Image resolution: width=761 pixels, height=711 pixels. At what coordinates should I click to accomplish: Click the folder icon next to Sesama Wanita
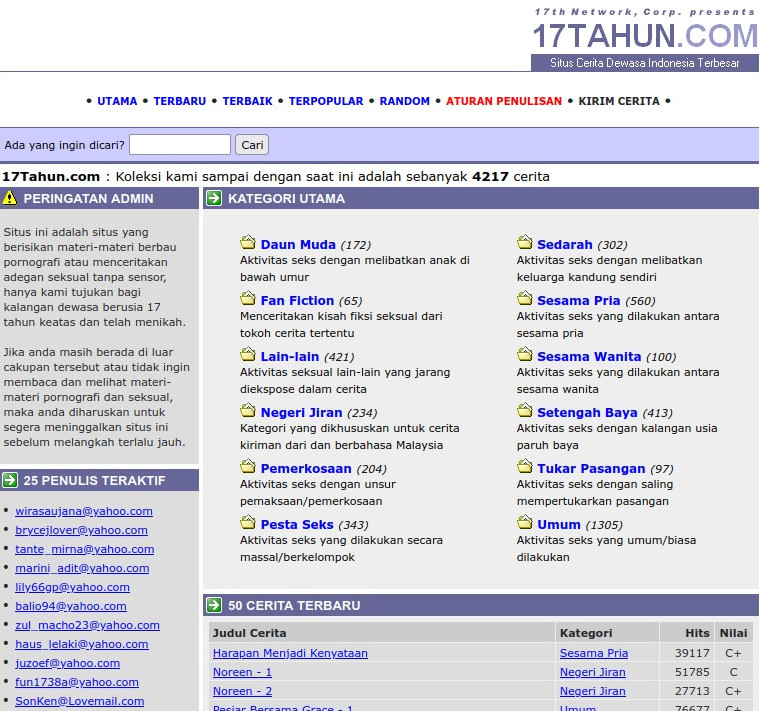point(525,354)
